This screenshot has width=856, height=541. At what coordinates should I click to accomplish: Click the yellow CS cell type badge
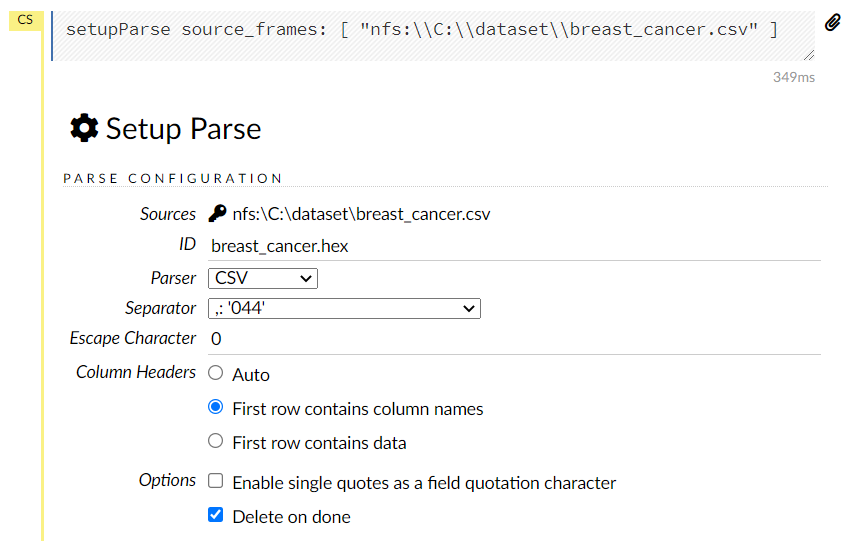click(25, 20)
